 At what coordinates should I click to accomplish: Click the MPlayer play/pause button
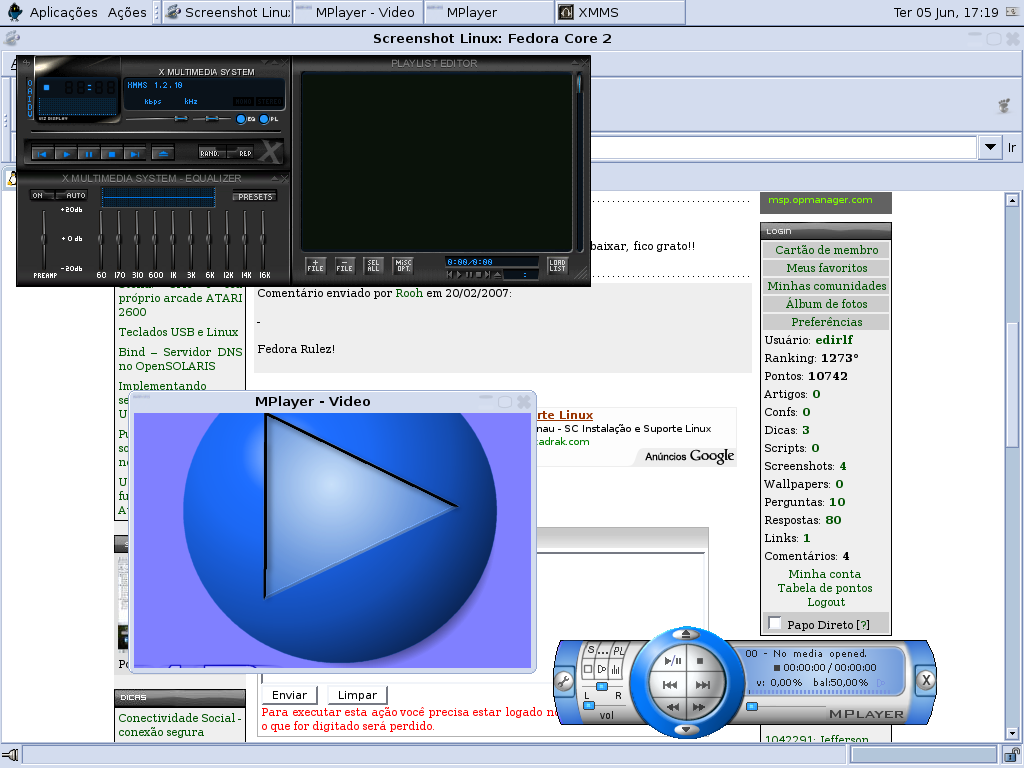pos(672,660)
